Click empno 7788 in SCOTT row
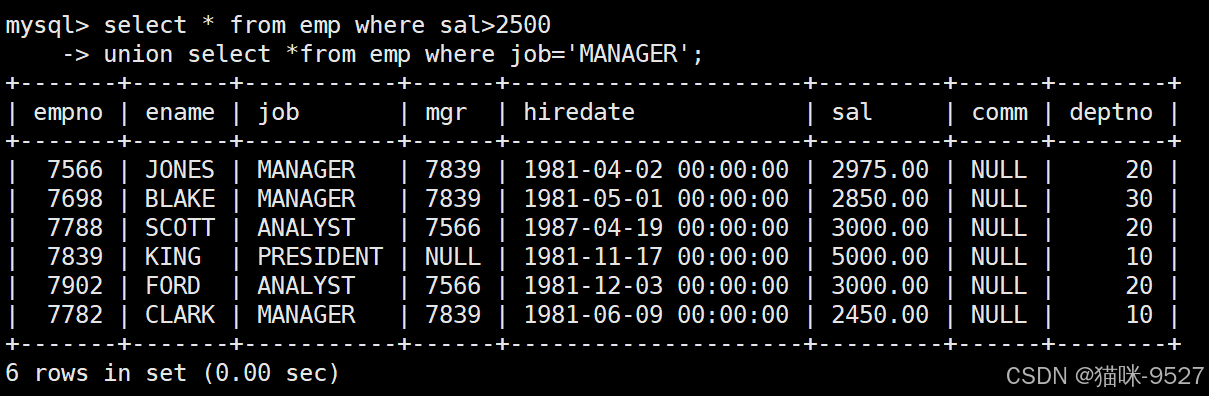The image size is (1209, 396). [x=75, y=228]
